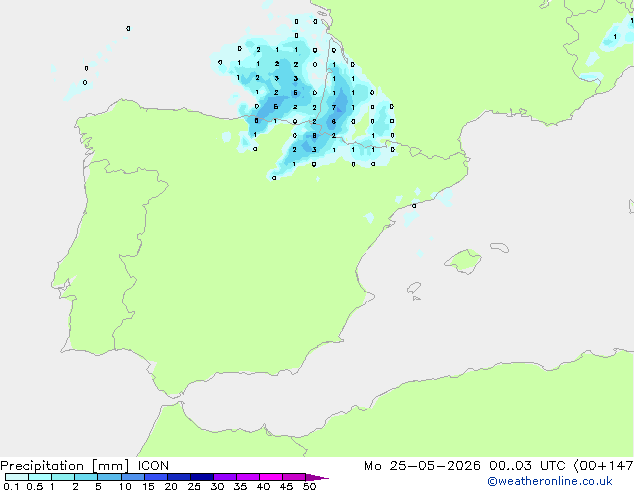634x490 pixels.
Task: Click the '25' legend scale label
Action: (x=194, y=486)
